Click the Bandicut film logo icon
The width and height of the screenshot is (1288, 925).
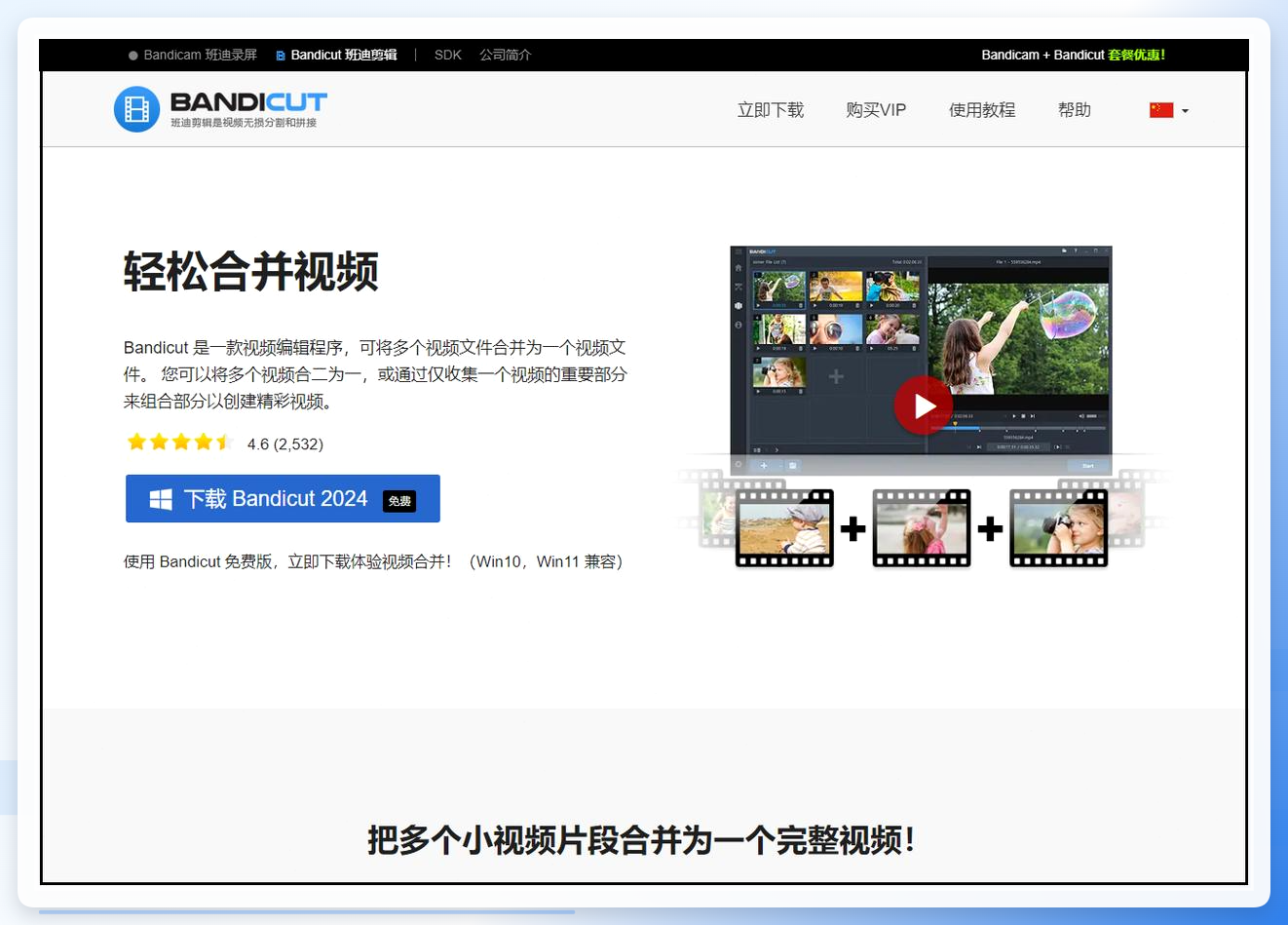[x=136, y=109]
